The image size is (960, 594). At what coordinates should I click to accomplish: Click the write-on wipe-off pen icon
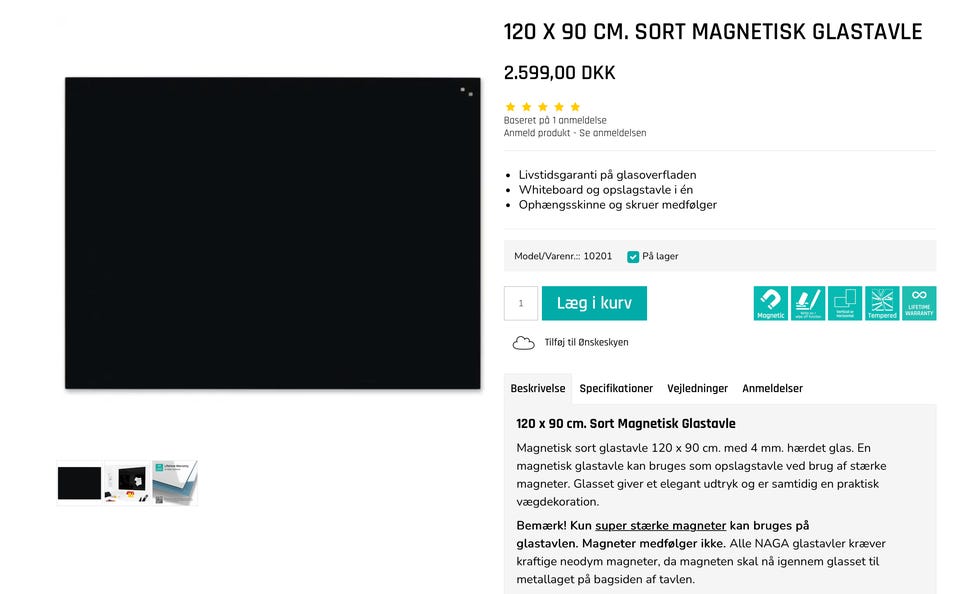coord(808,303)
